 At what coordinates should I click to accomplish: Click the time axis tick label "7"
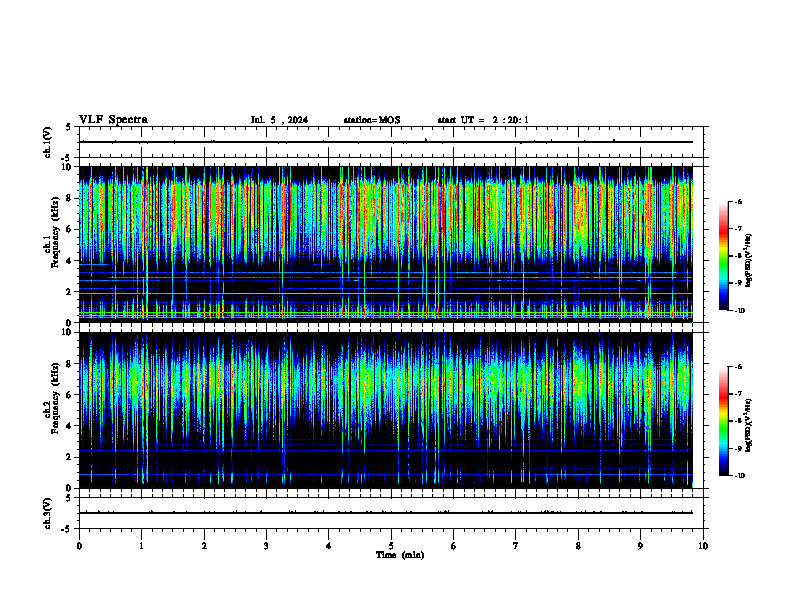(516, 546)
